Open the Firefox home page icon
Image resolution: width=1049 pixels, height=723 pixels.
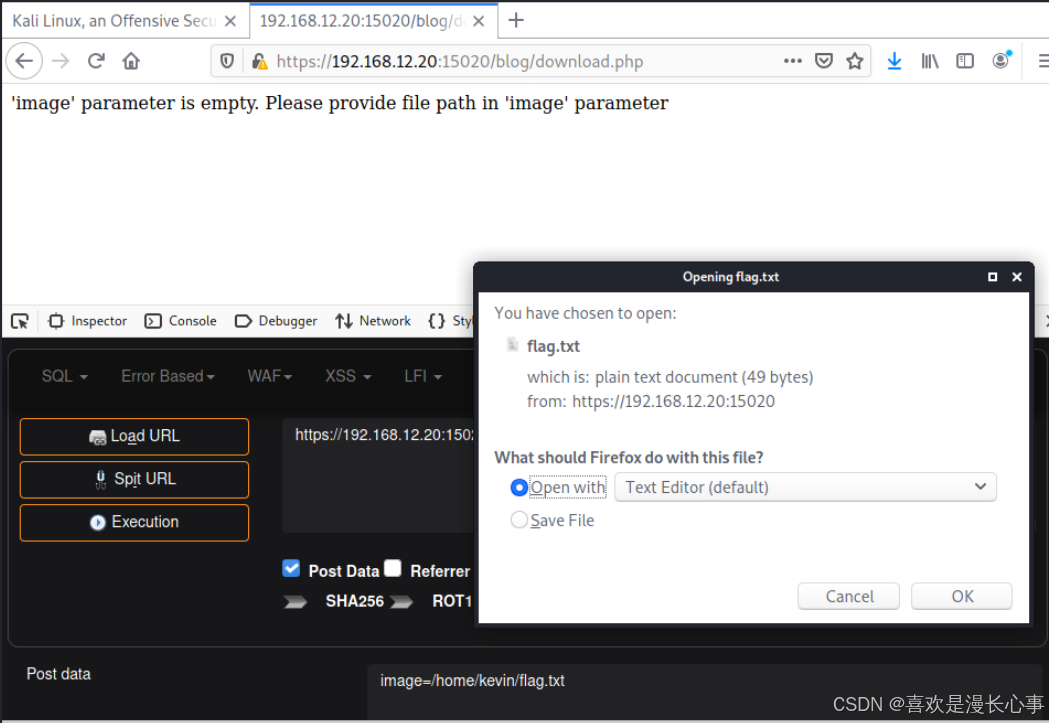pyautogui.click(x=131, y=61)
